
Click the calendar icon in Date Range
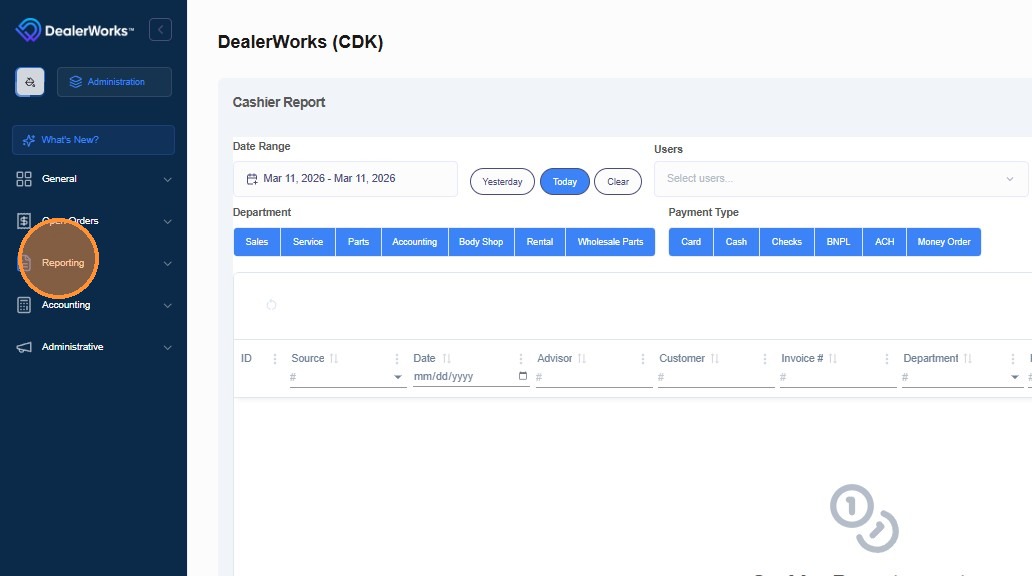pos(251,179)
